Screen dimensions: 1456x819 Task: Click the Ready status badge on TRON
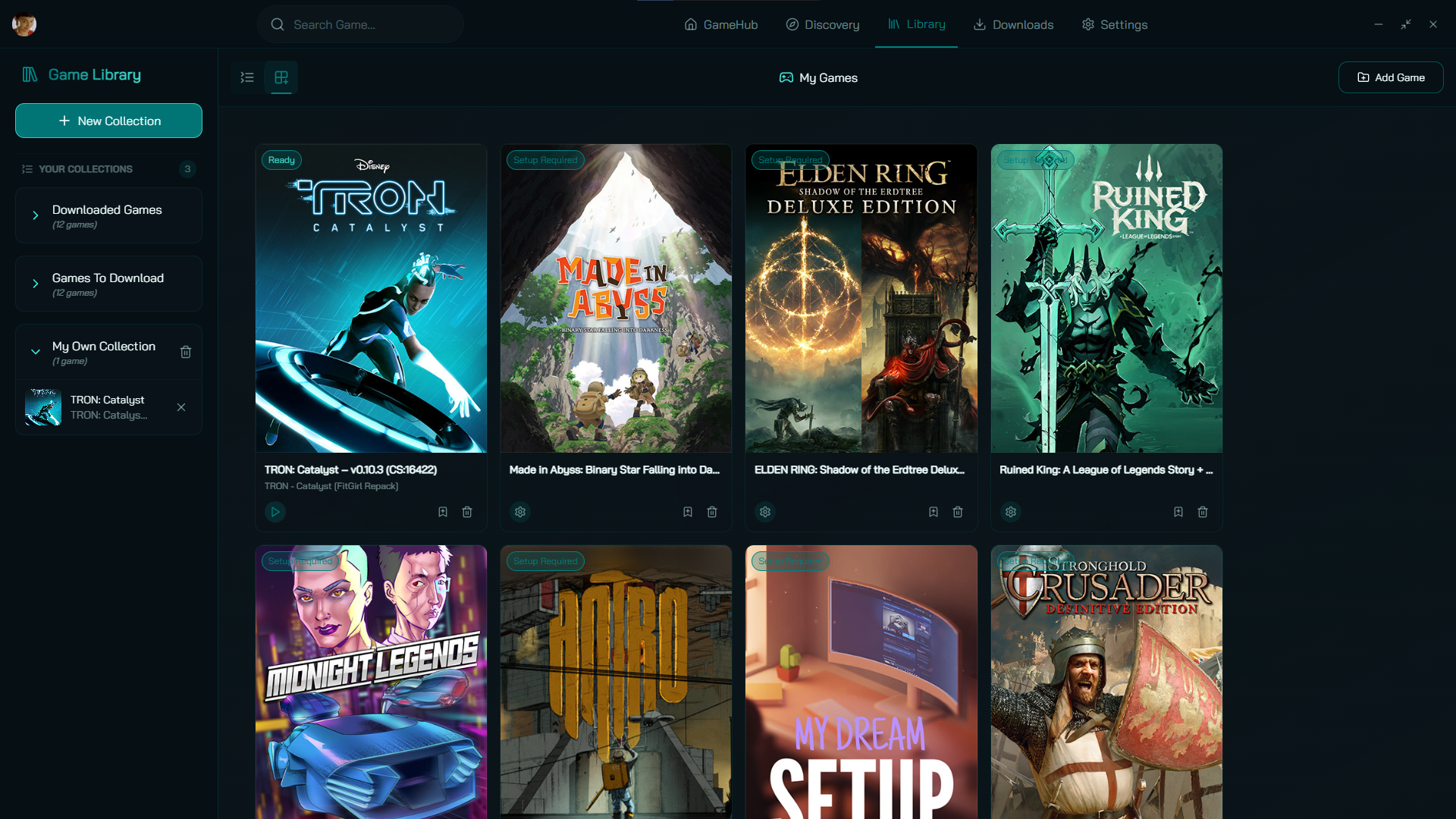tap(281, 160)
